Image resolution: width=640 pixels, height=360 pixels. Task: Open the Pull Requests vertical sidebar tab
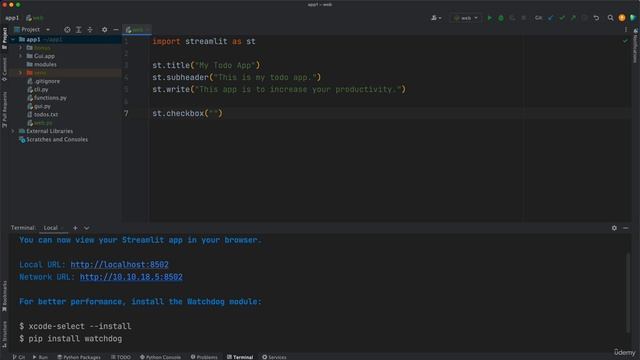pos(4,109)
